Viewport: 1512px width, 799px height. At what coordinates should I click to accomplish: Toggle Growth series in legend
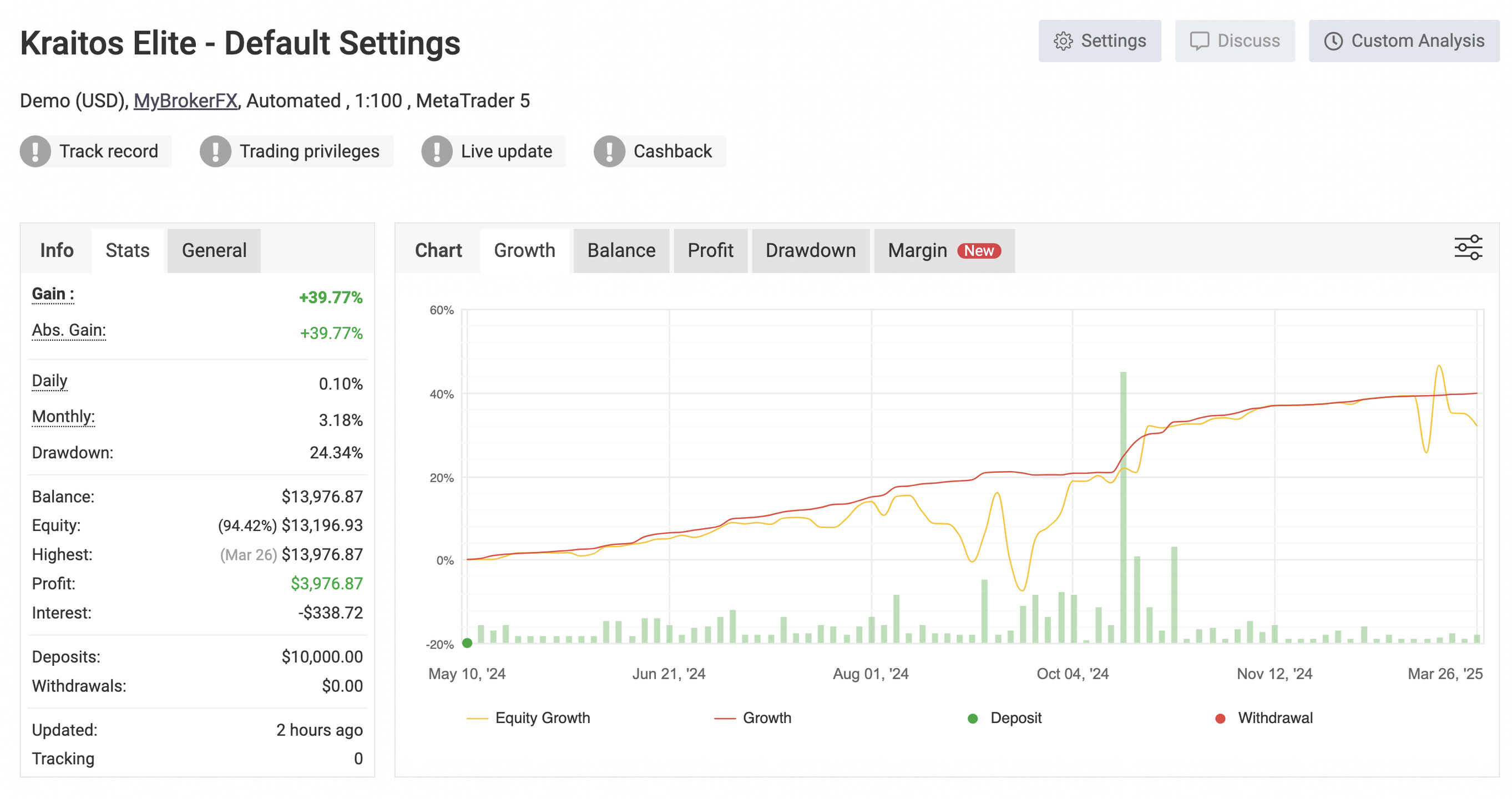(766, 718)
